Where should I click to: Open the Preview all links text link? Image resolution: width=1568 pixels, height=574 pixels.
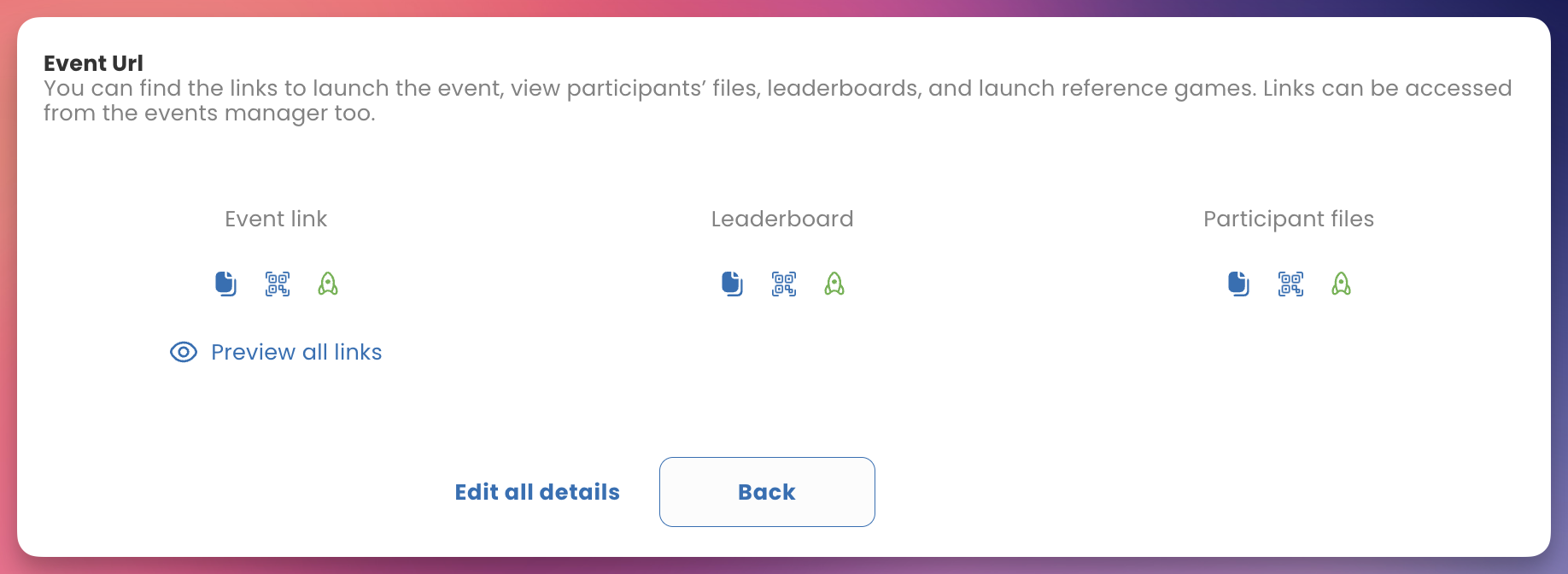click(x=296, y=352)
